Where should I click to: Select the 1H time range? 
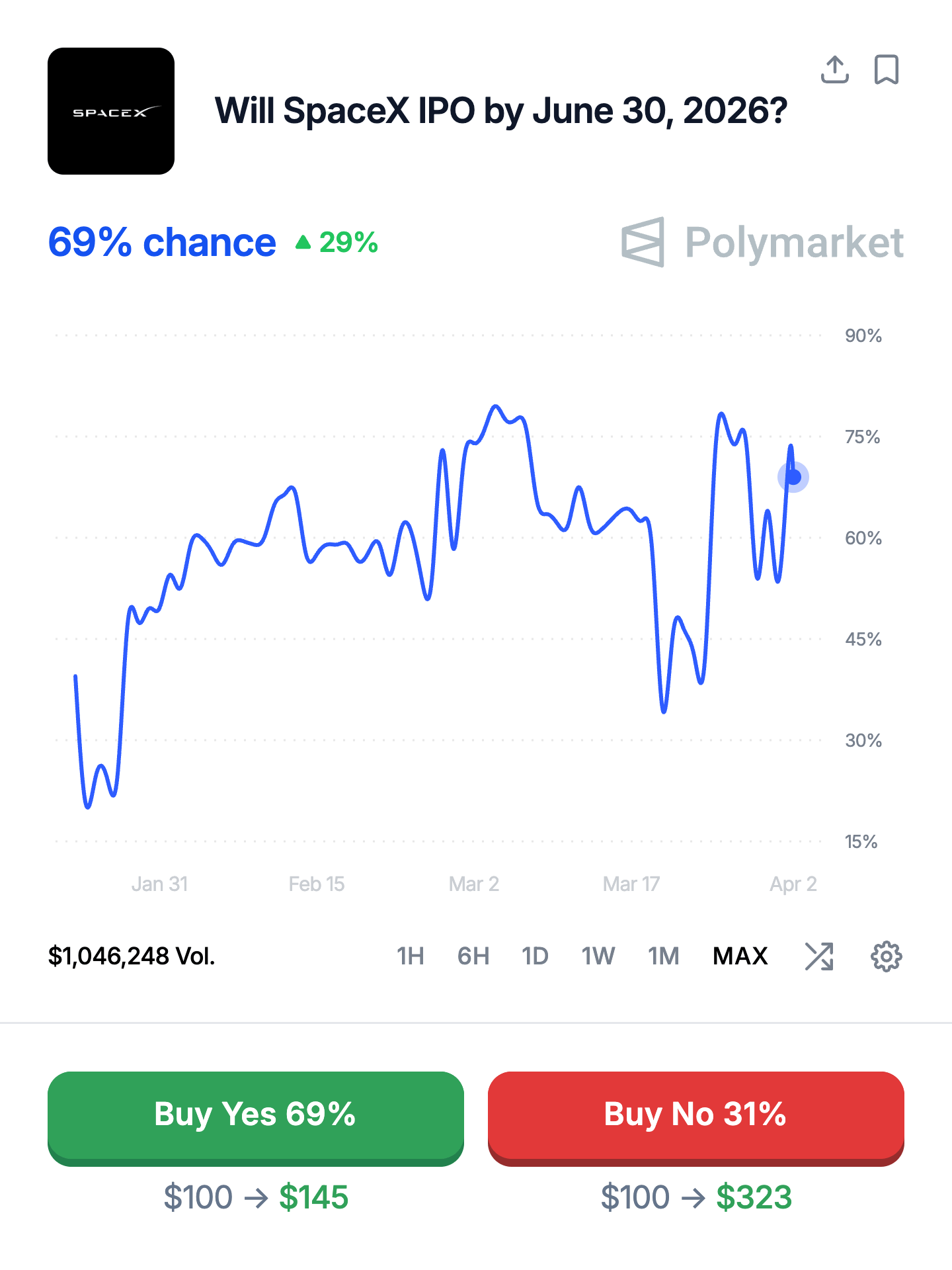pos(410,956)
